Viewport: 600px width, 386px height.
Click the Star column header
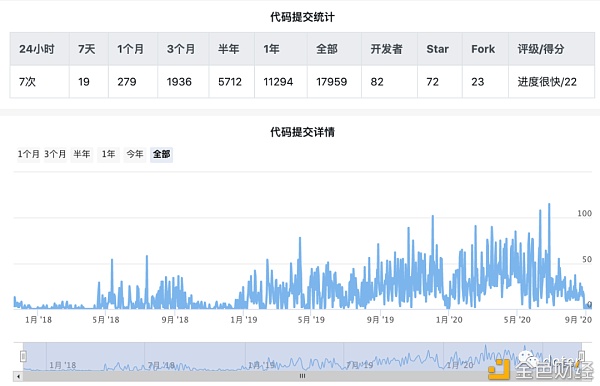(x=440, y=49)
